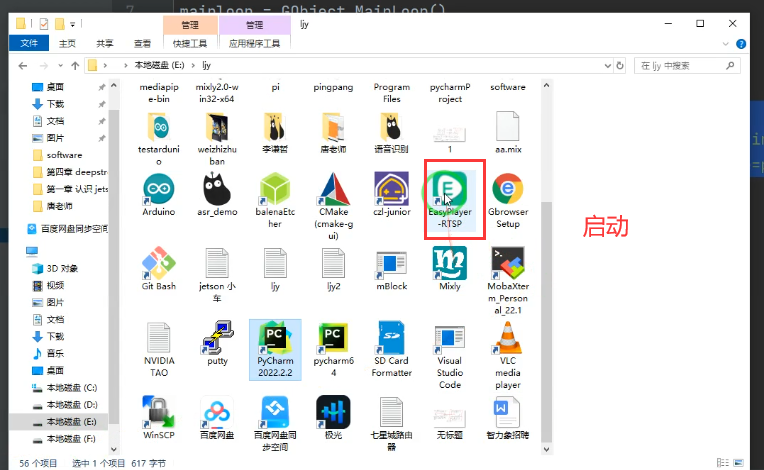Select 3D 对象 in navigation pane
The image size is (764, 470).
click(62, 268)
